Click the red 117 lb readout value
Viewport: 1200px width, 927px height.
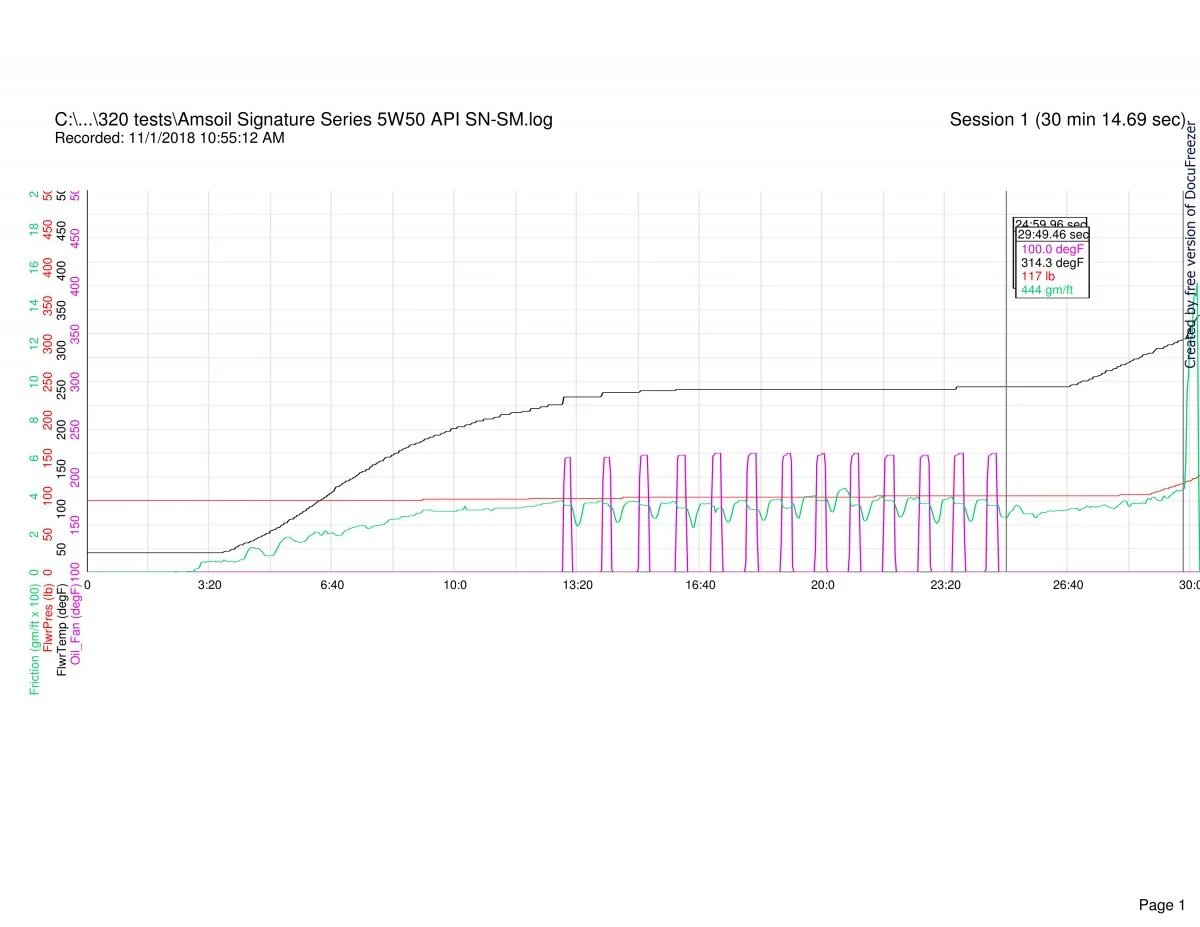[1037, 276]
